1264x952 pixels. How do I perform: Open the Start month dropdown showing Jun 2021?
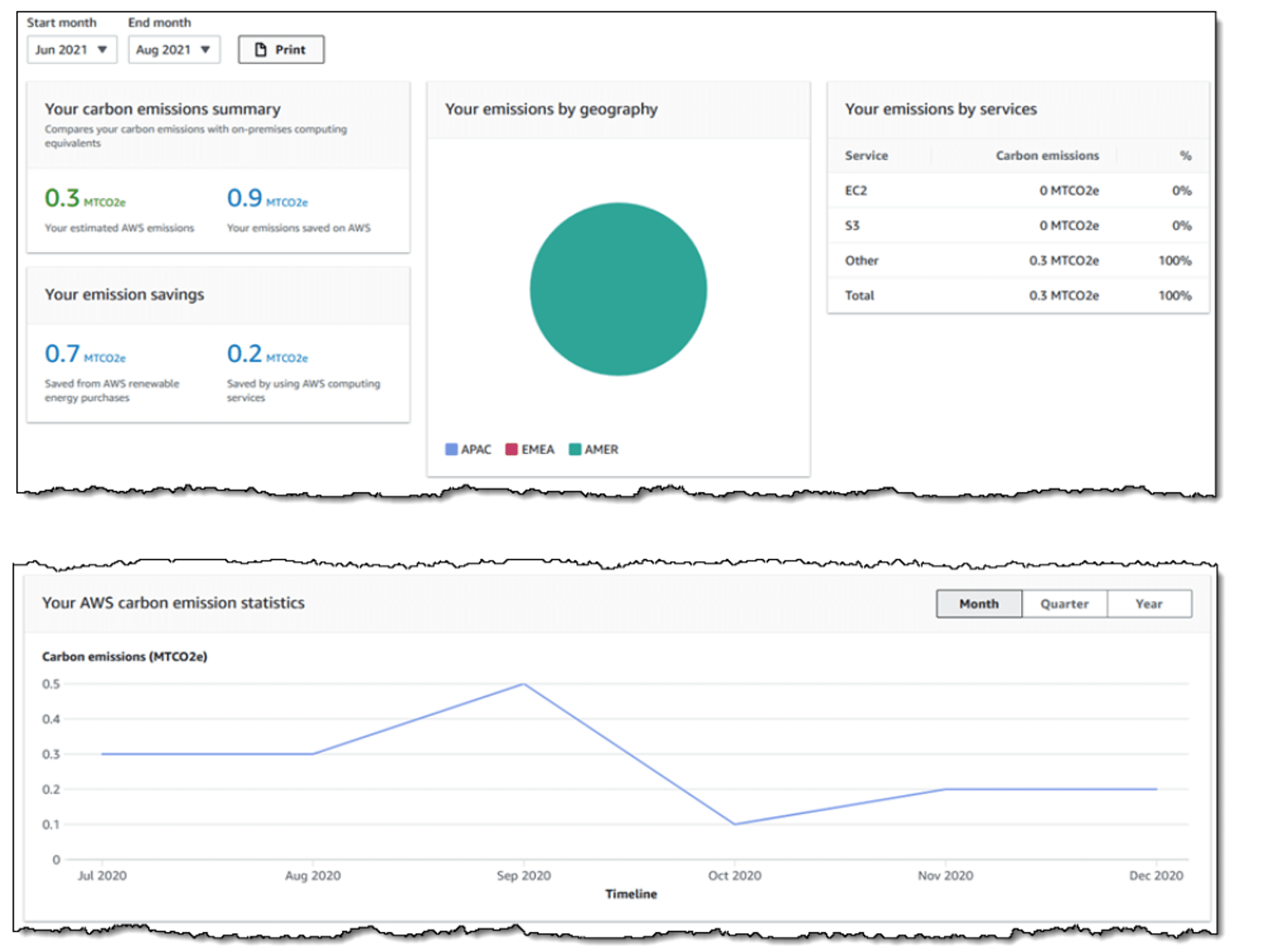(x=71, y=49)
